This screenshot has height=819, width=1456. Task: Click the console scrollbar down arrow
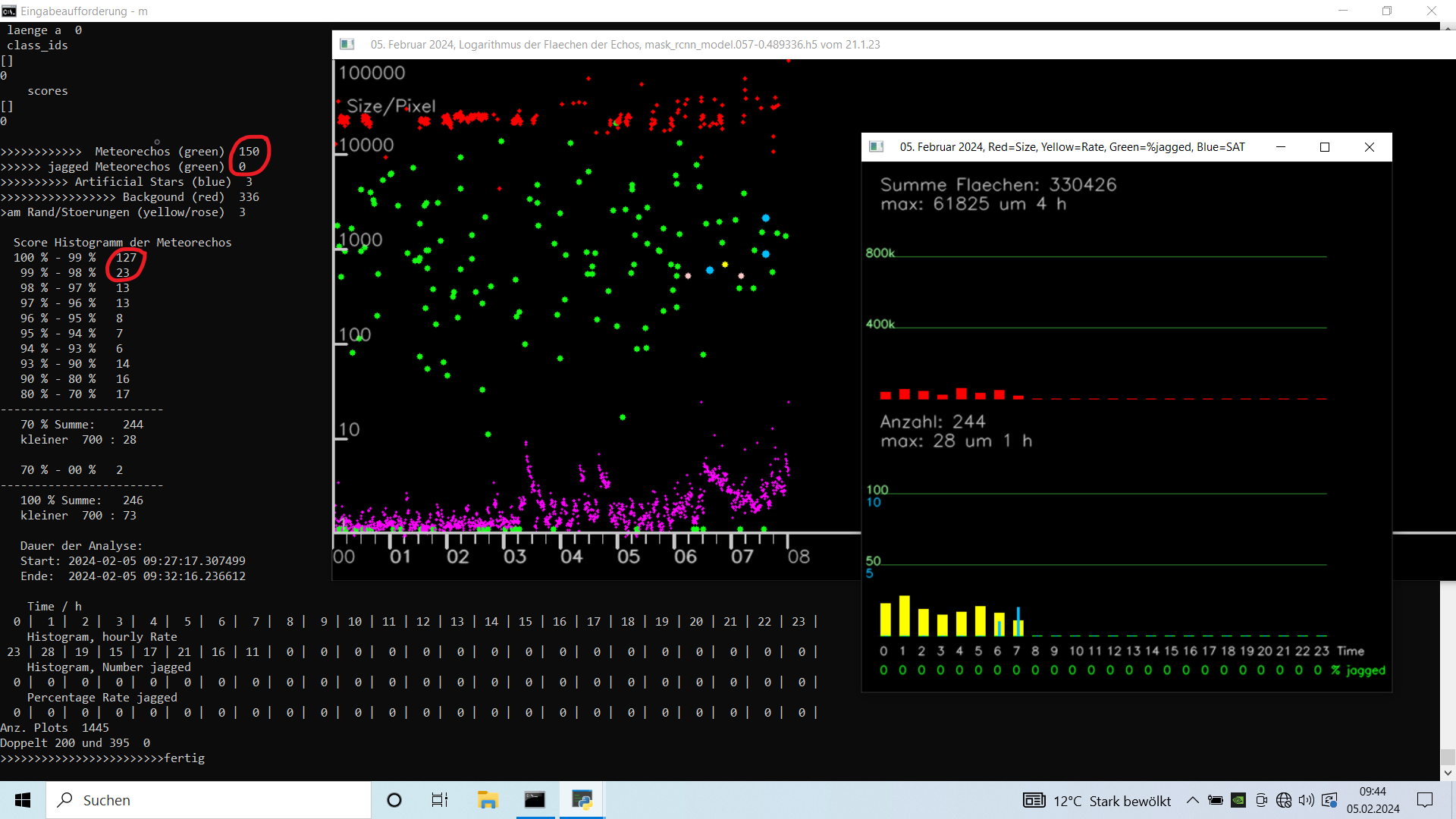click(1448, 773)
